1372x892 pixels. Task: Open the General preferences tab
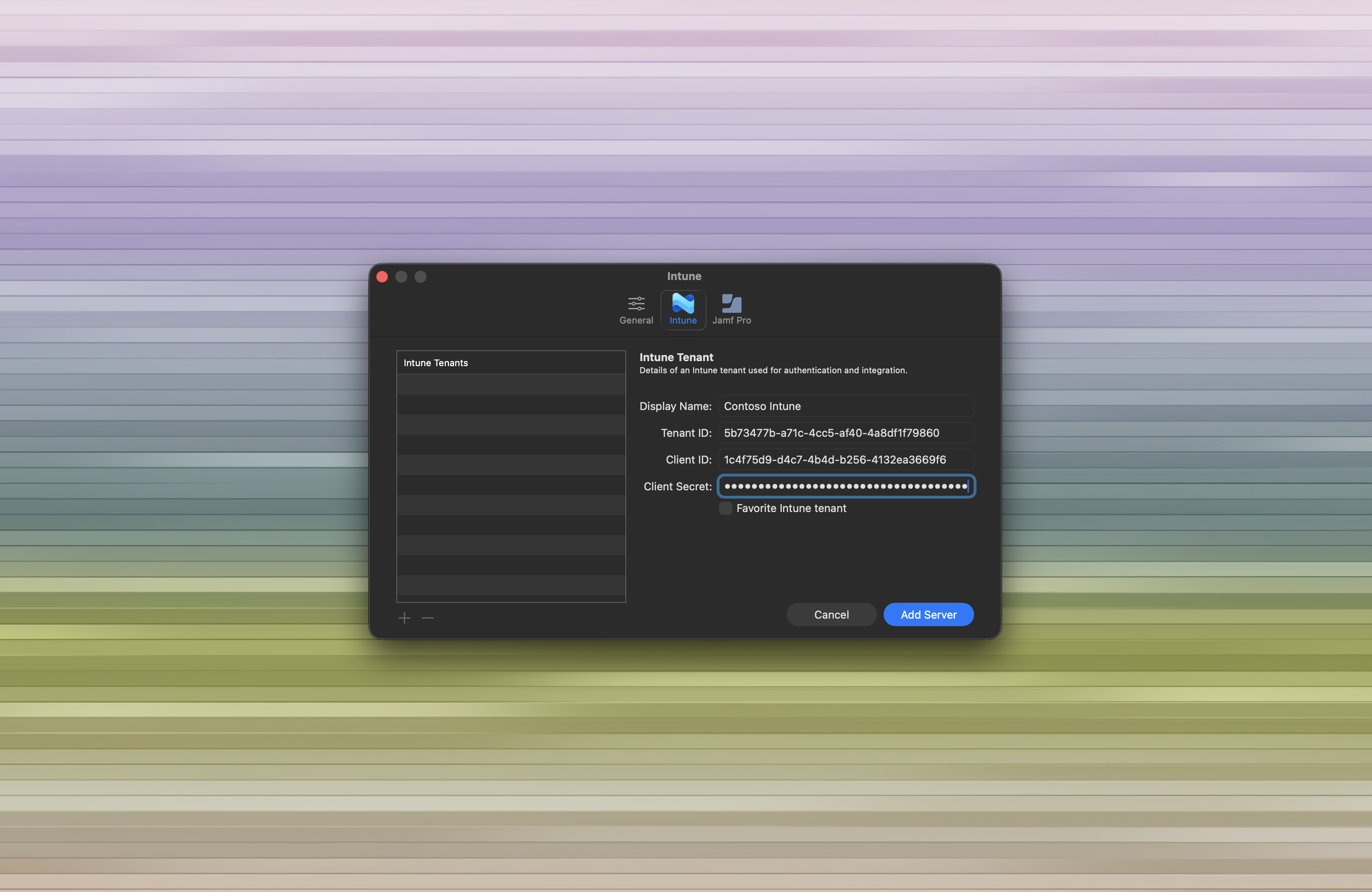click(636, 310)
